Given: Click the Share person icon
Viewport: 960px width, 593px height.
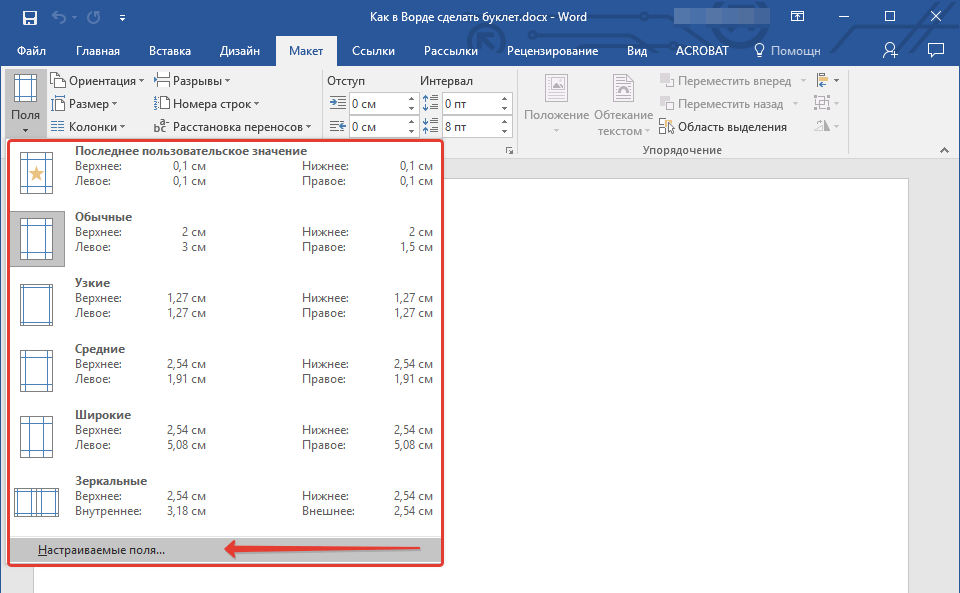Looking at the screenshot, I should coord(890,50).
